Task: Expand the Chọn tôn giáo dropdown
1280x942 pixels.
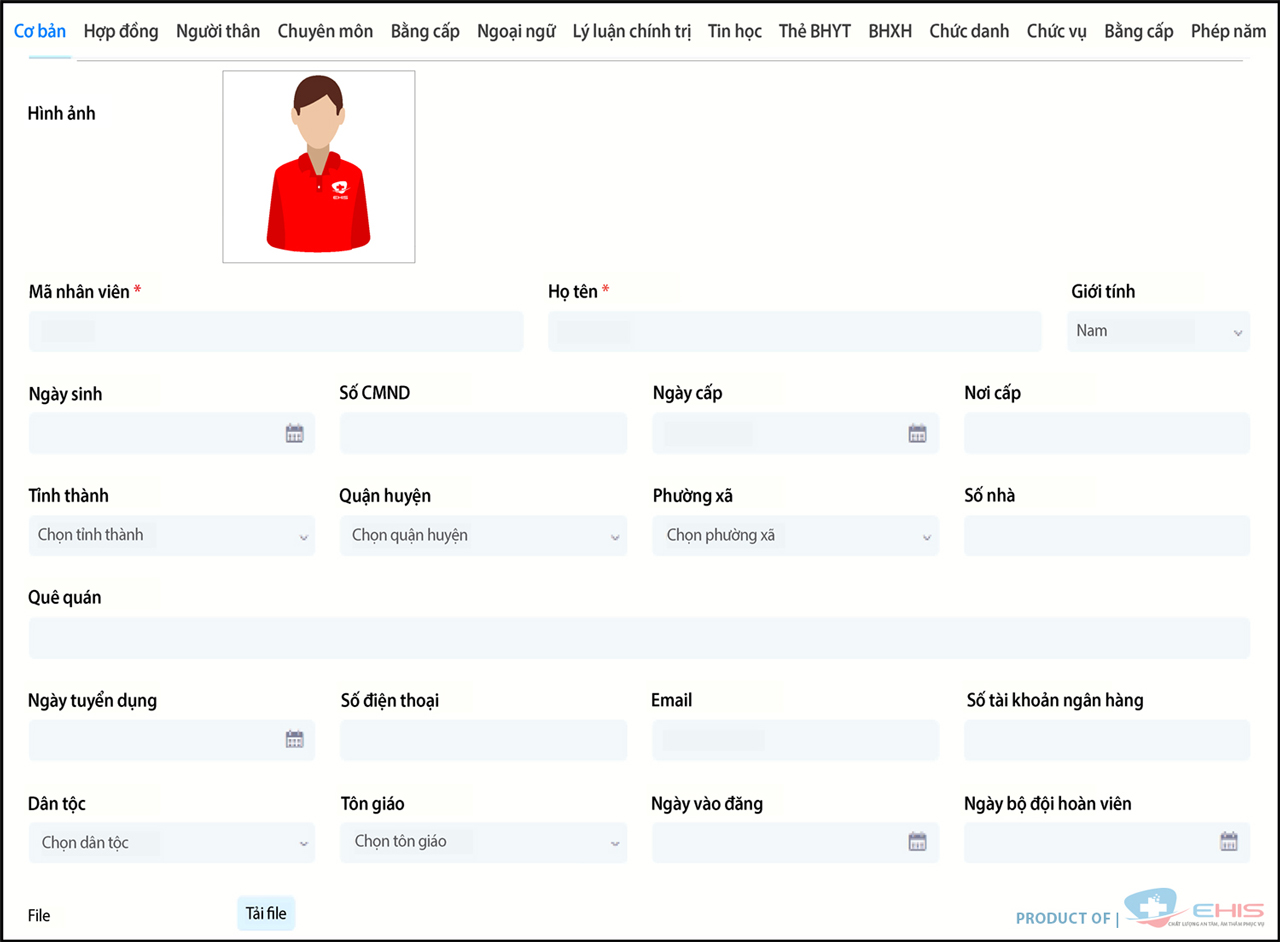Action: coord(483,843)
